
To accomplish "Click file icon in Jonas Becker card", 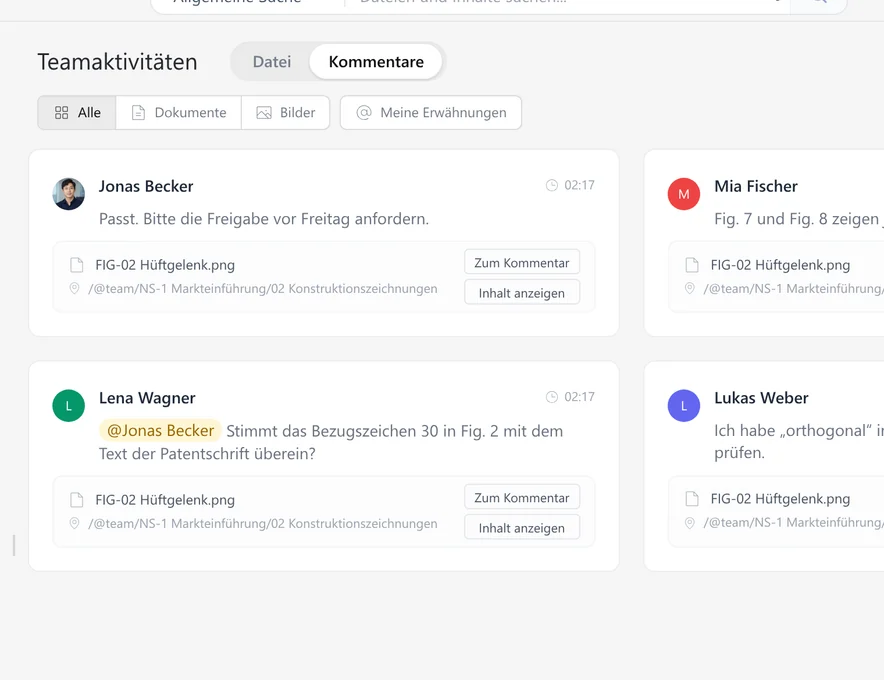I will click(x=77, y=265).
